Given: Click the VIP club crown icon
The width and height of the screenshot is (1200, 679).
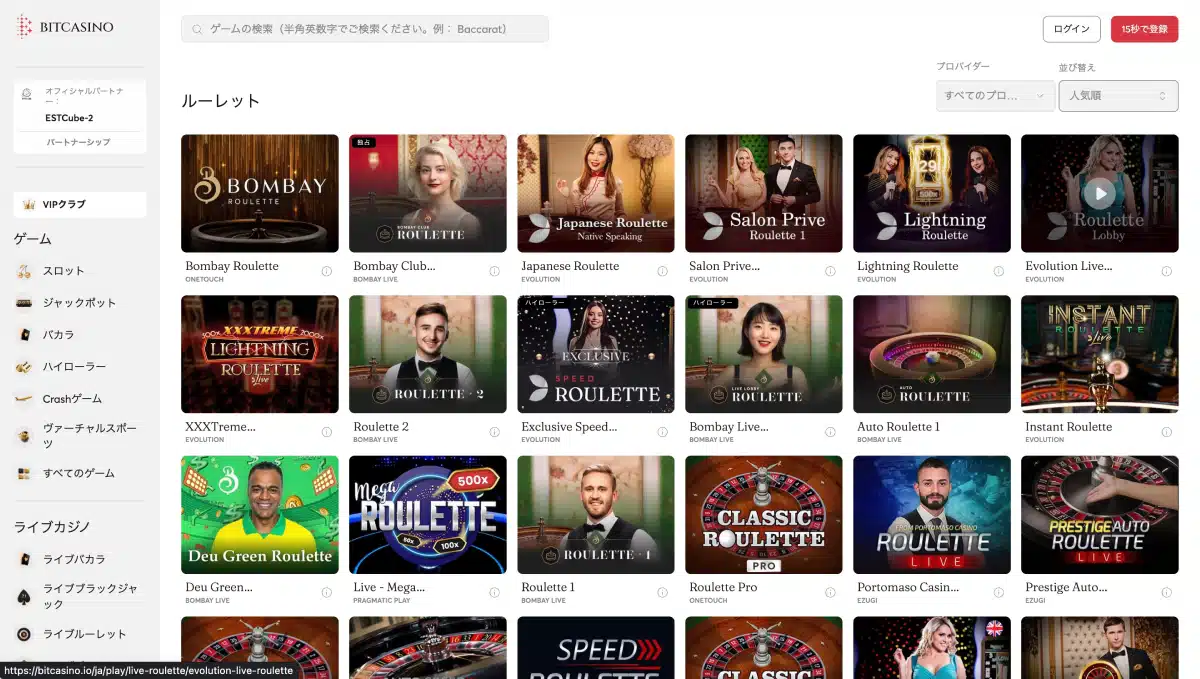Looking at the screenshot, I should pos(28,204).
